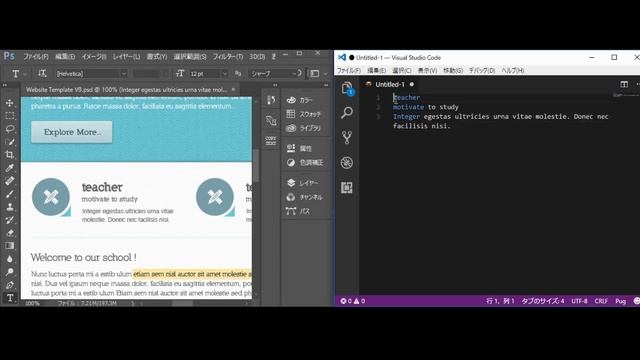Click the 100% zoom field in Photoshop

(x=33, y=303)
